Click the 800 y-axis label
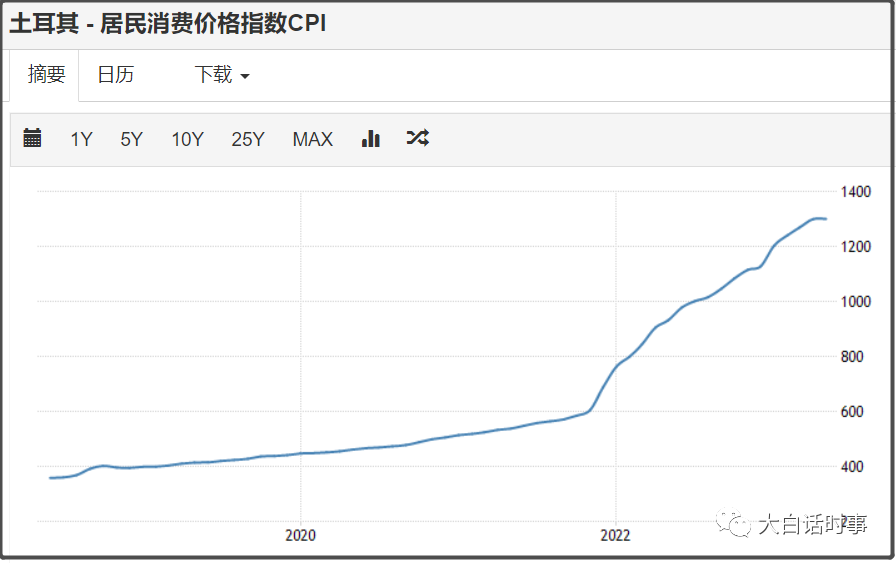Image resolution: width=896 pixels, height=563 pixels. pyautogui.click(x=852, y=357)
